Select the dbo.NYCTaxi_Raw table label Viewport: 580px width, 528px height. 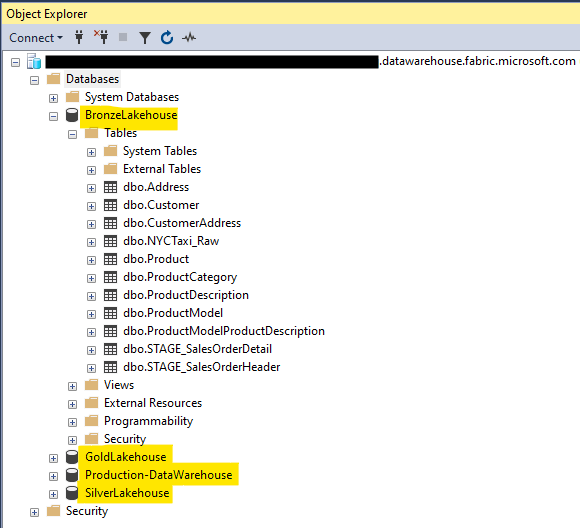(171, 241)
